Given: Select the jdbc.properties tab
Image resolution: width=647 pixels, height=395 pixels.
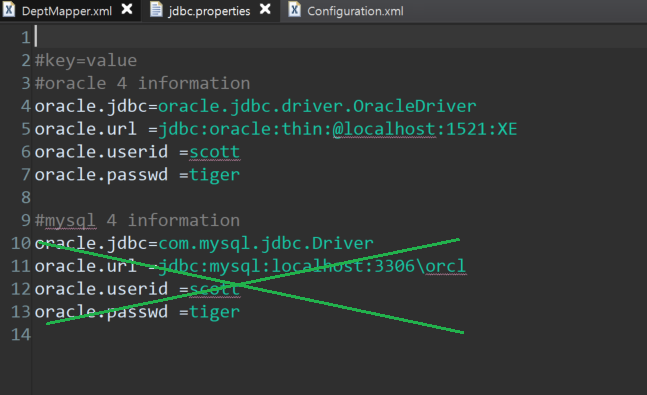Looking at the screenshot, I should coord(209,11).
